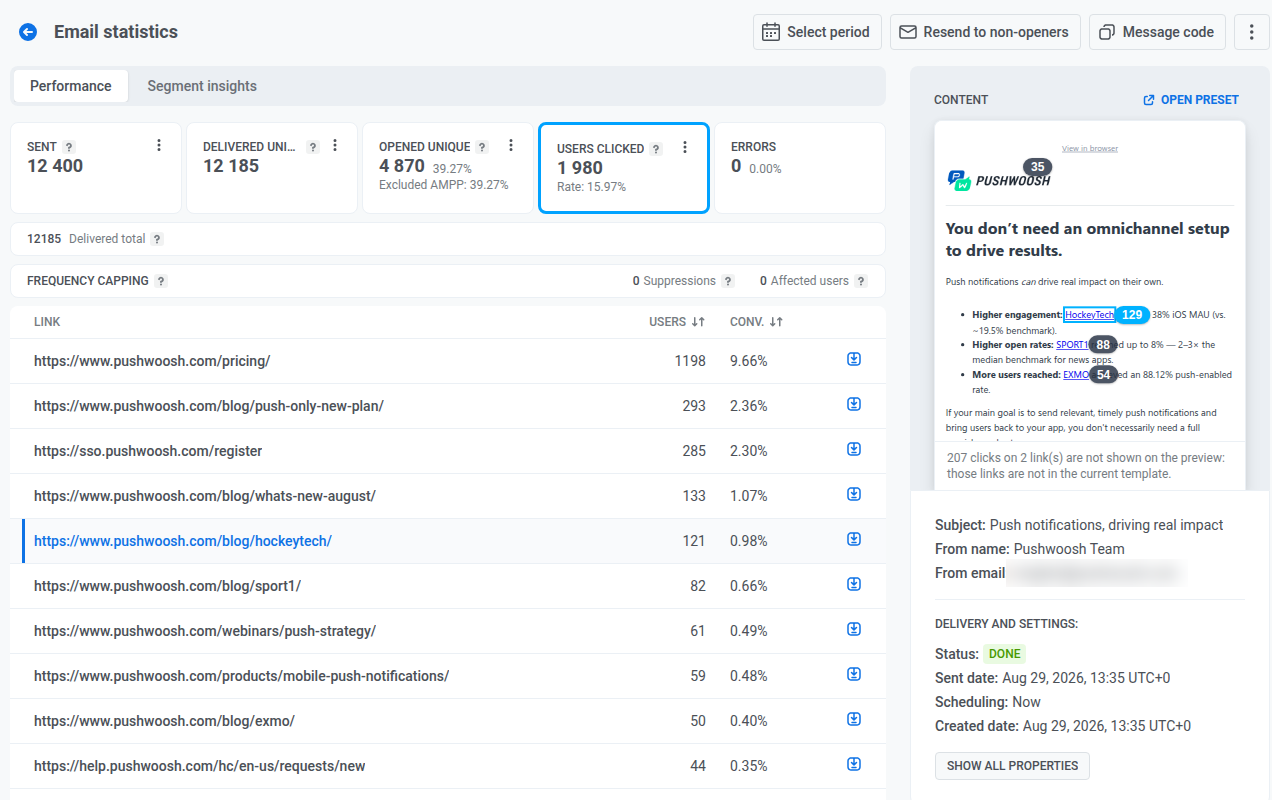Open the OPENED UNIQUE card three-dot menu

[x=511, y=146]
